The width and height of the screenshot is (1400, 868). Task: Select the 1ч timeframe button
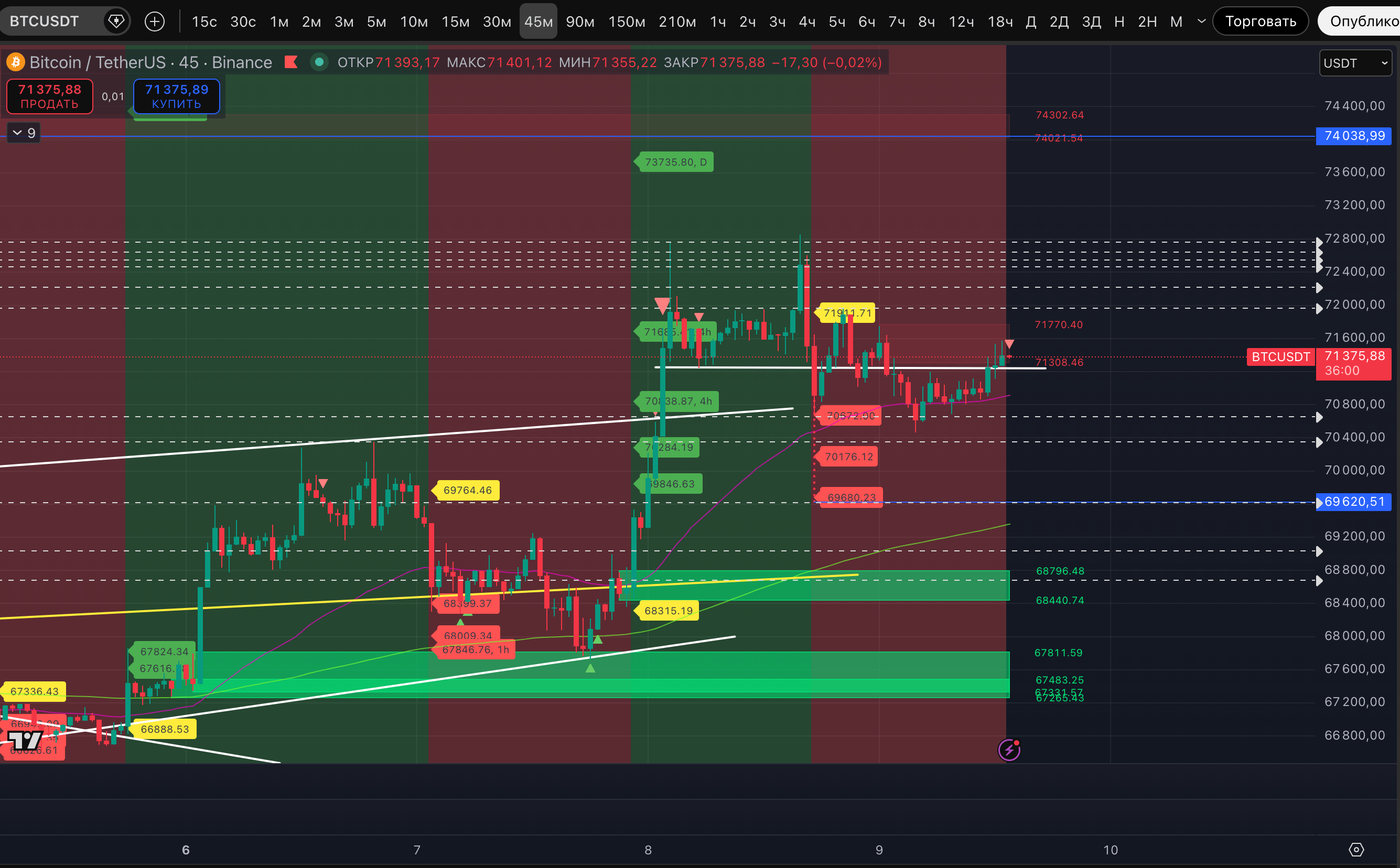tap(717, 22)
